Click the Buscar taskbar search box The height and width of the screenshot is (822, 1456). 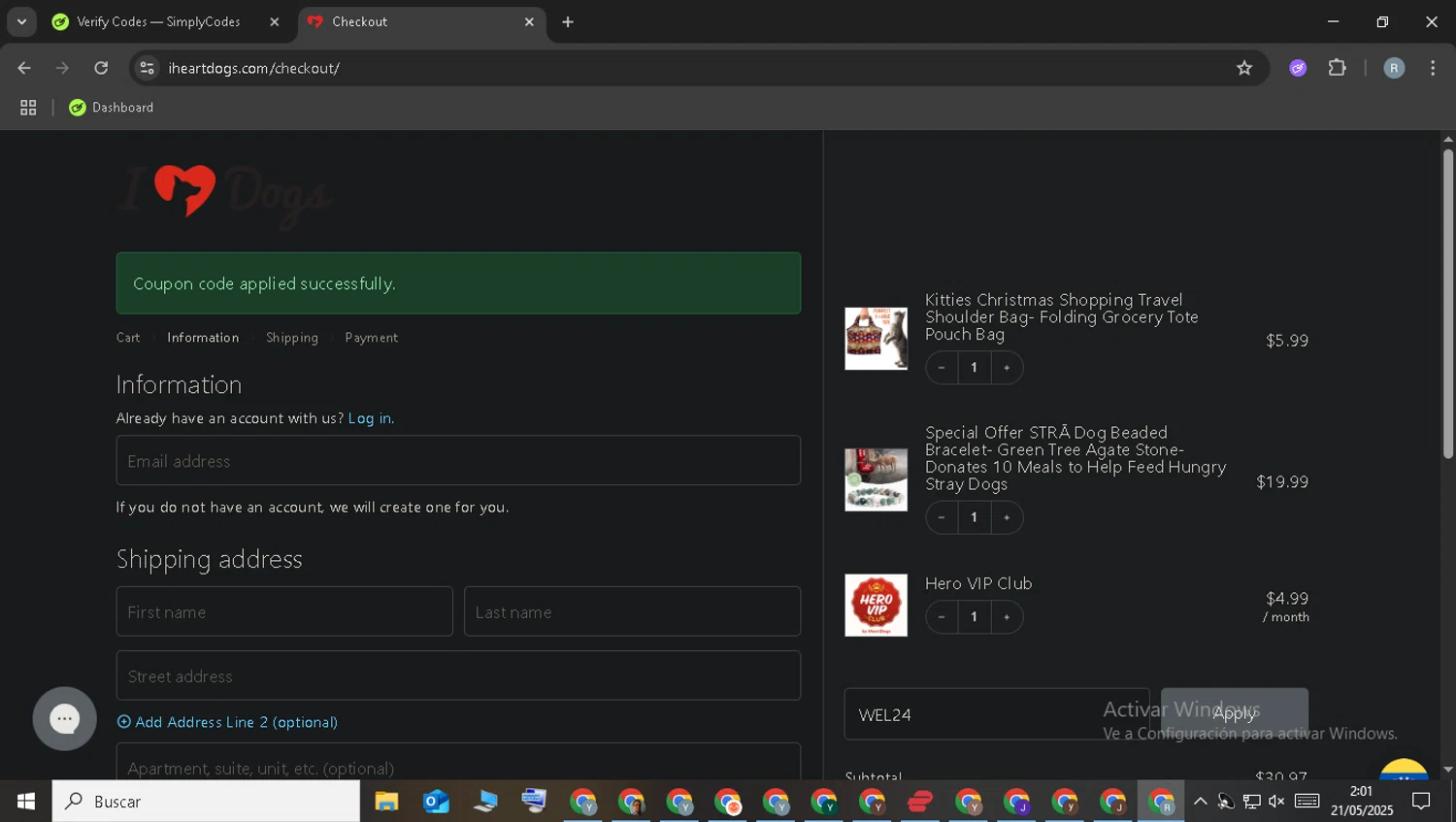pos(206,802)
